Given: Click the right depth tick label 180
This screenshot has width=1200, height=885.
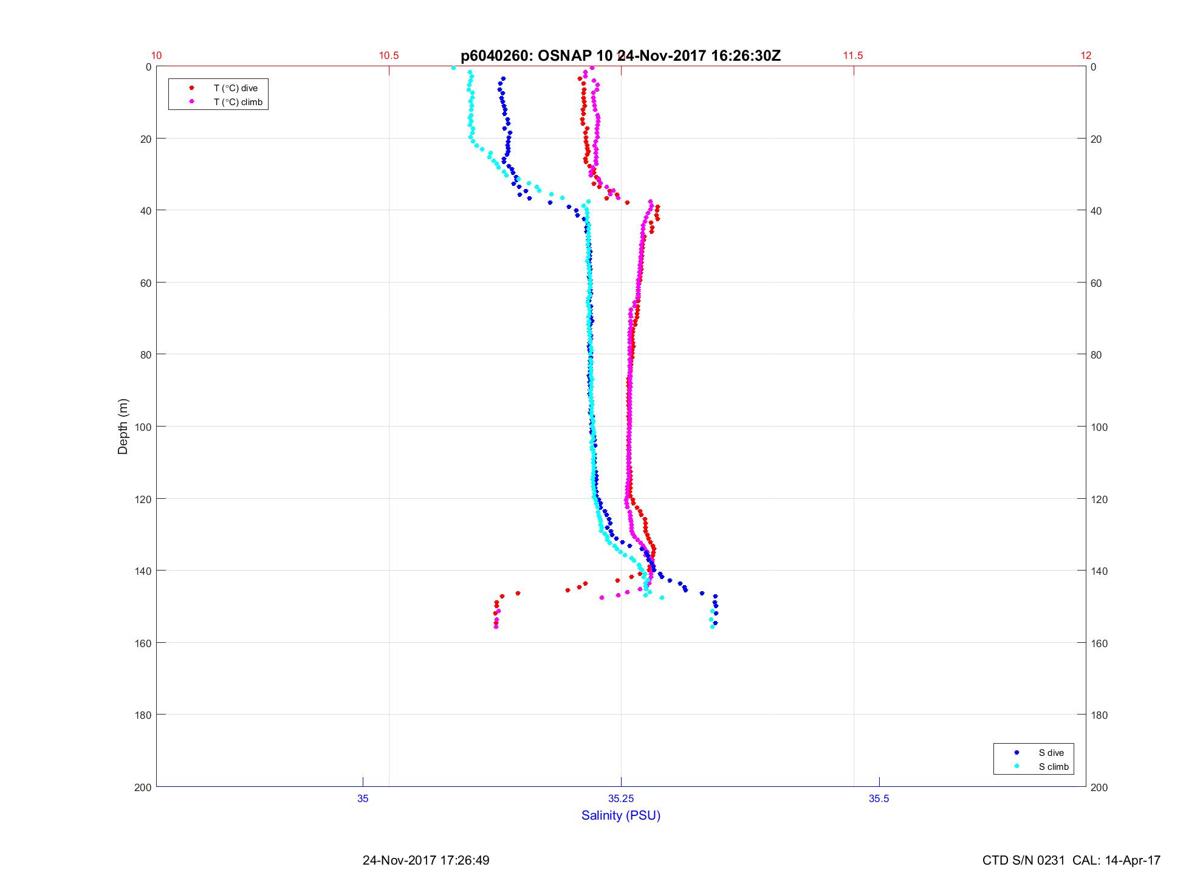Looking at the screenshot, I should pos(1099,715).
